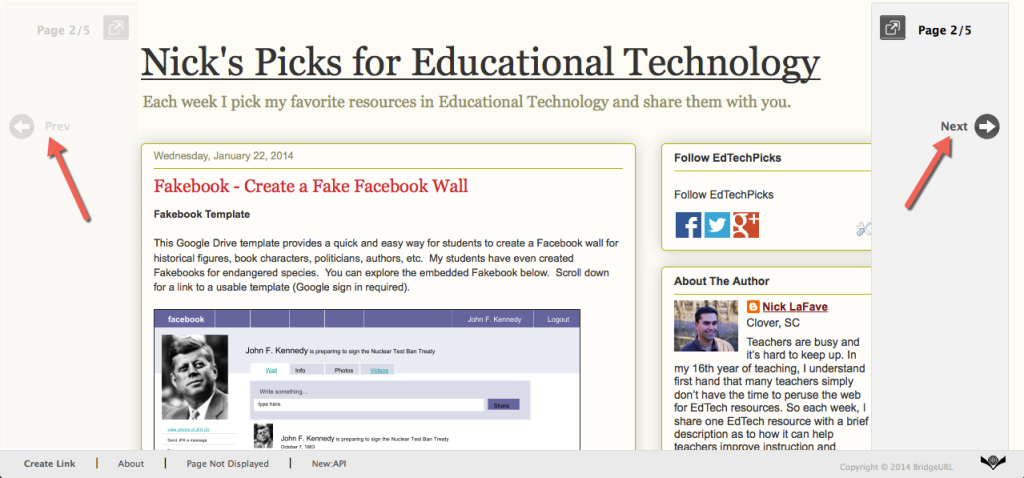1024x478 pixels.
Task: Click the Page 2/5 indicator on right
Action: point(944,30)
